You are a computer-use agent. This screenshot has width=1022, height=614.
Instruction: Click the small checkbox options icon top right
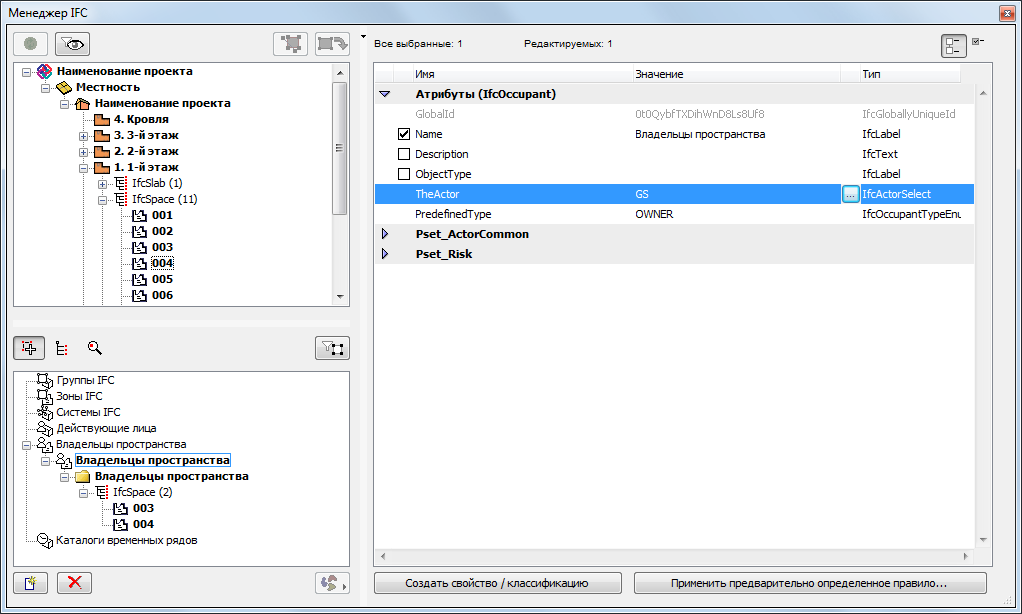[x=978, y=42]
